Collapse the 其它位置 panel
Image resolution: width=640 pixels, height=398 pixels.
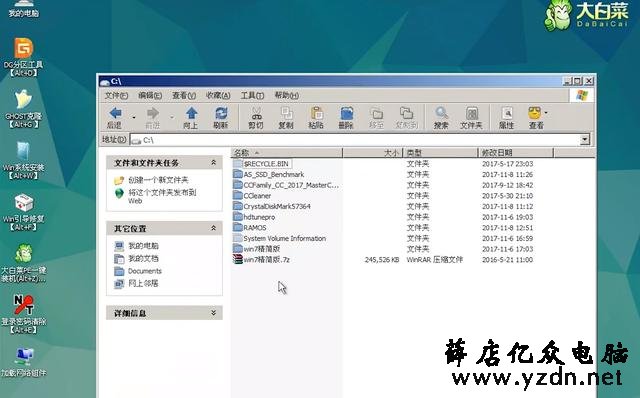coord(213,228)
